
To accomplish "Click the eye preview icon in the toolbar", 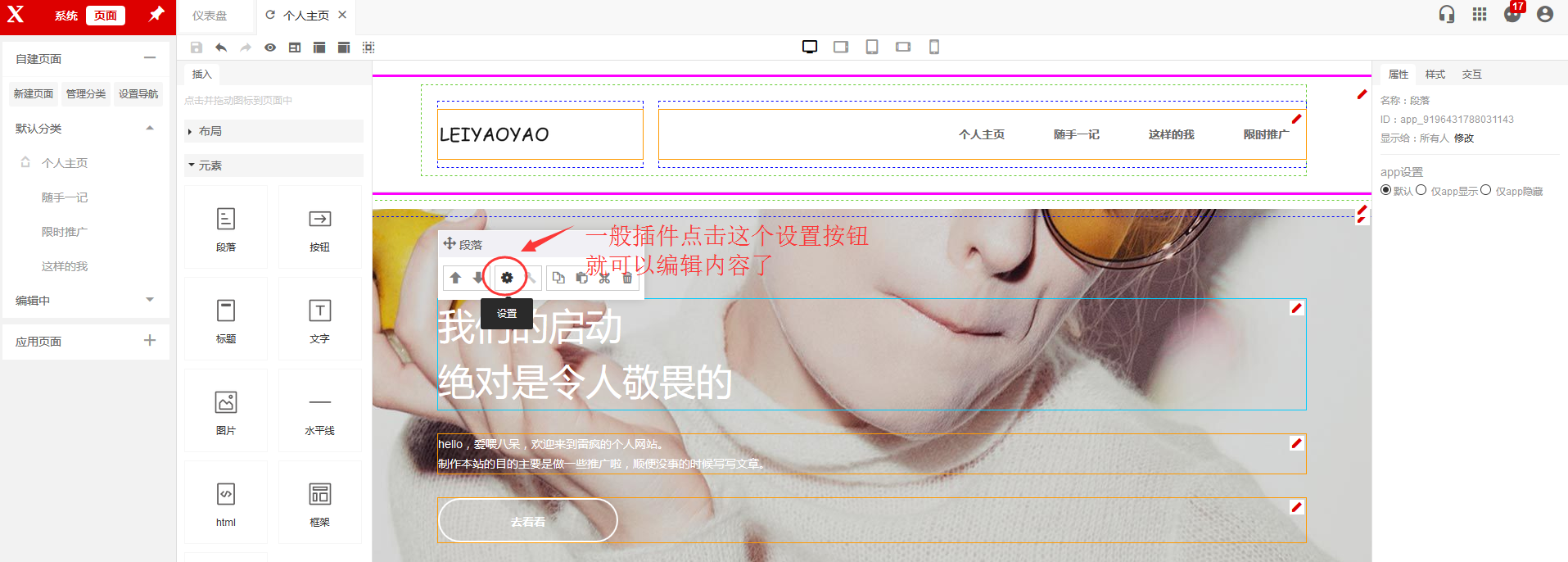I will (270, 48).
